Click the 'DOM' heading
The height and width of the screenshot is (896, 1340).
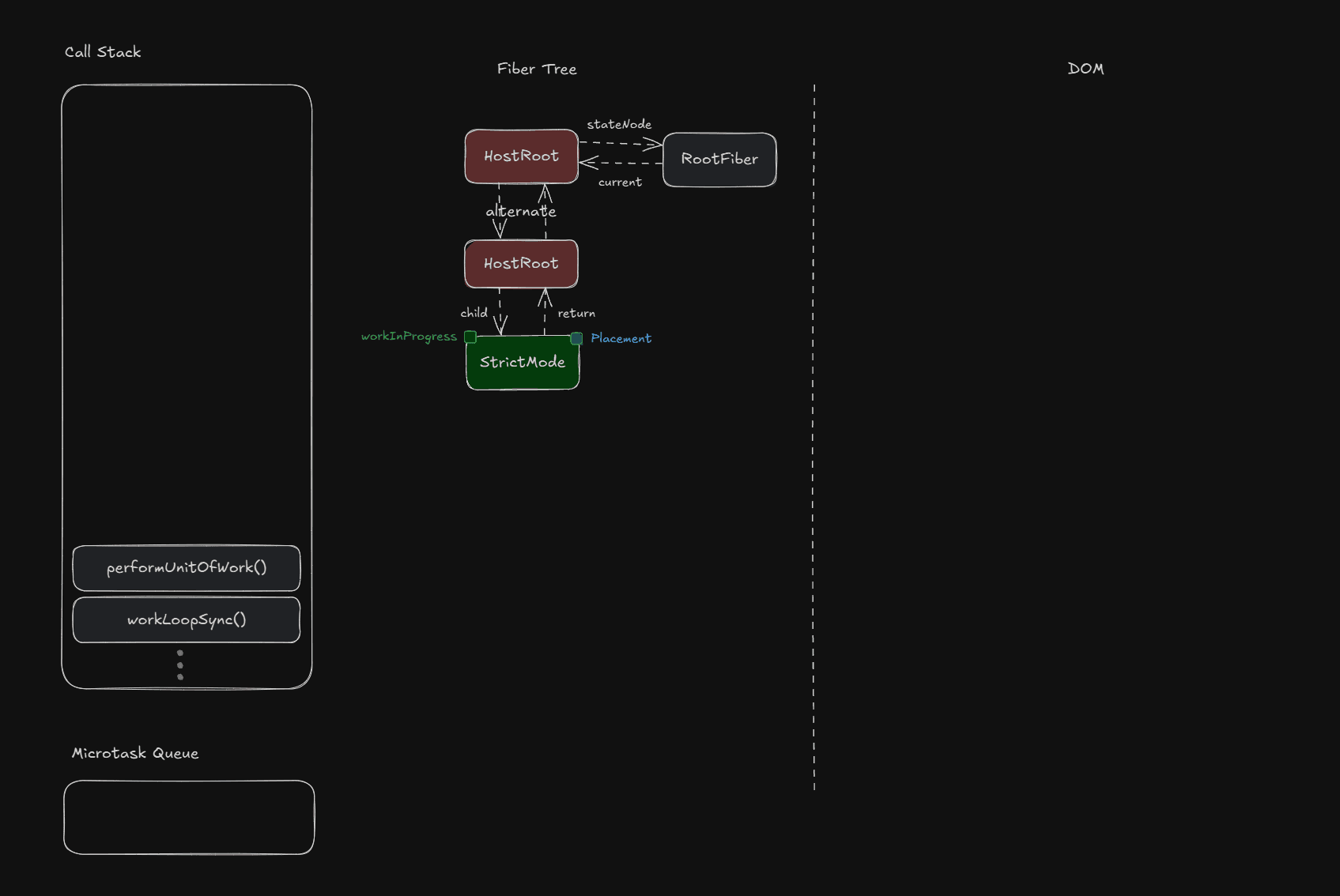[1085, 69]
